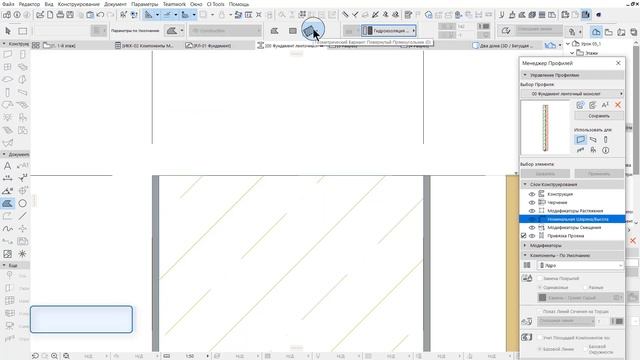Screen dimensions: 640x360
Task: Collapse Компоненты - По Умолчанию section
Action: (525, 255)
